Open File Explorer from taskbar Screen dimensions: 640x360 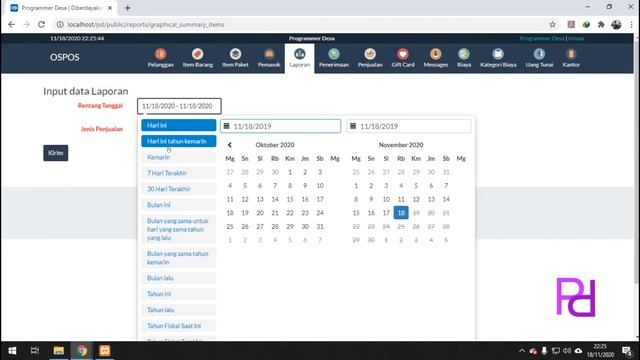pos(58,351)
